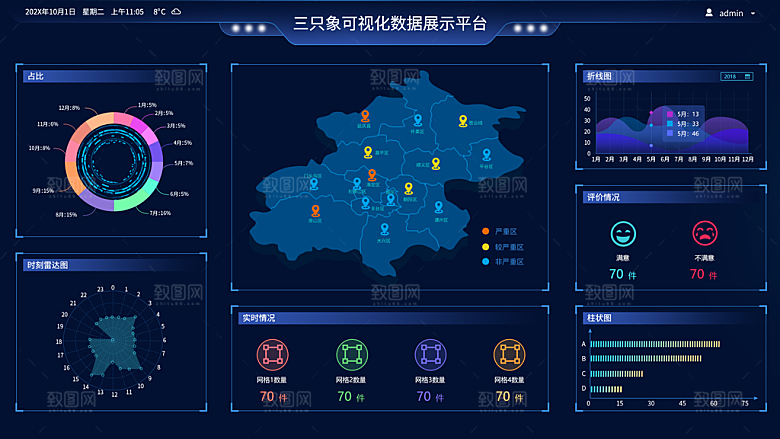
Task: Click the admin user avatar icon
Action: [709, 12]
